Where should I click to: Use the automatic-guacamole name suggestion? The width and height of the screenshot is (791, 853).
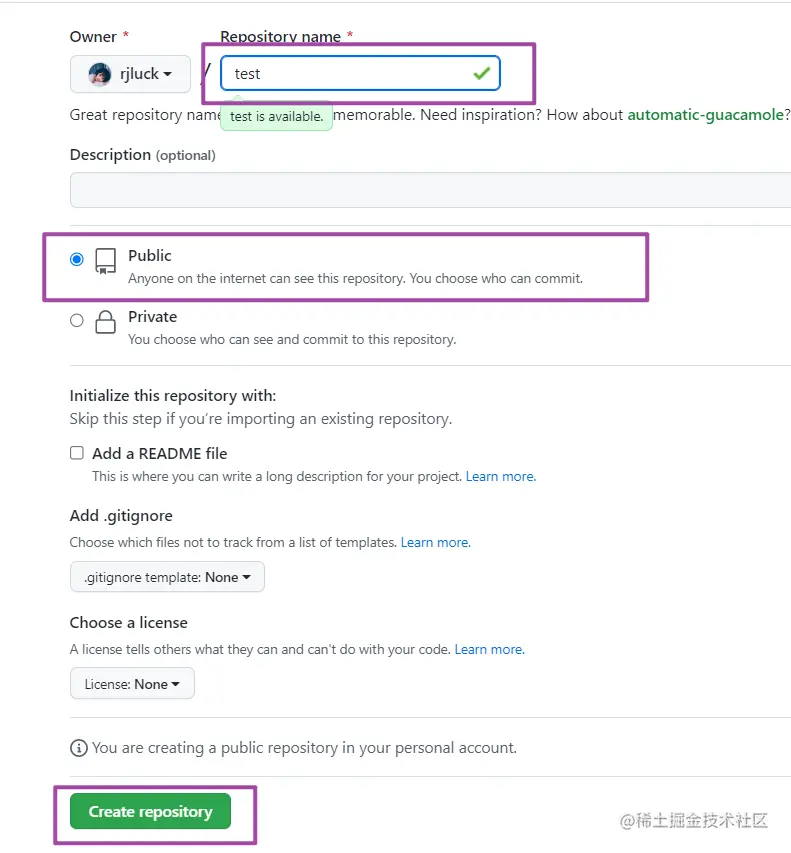coord(705,115)
